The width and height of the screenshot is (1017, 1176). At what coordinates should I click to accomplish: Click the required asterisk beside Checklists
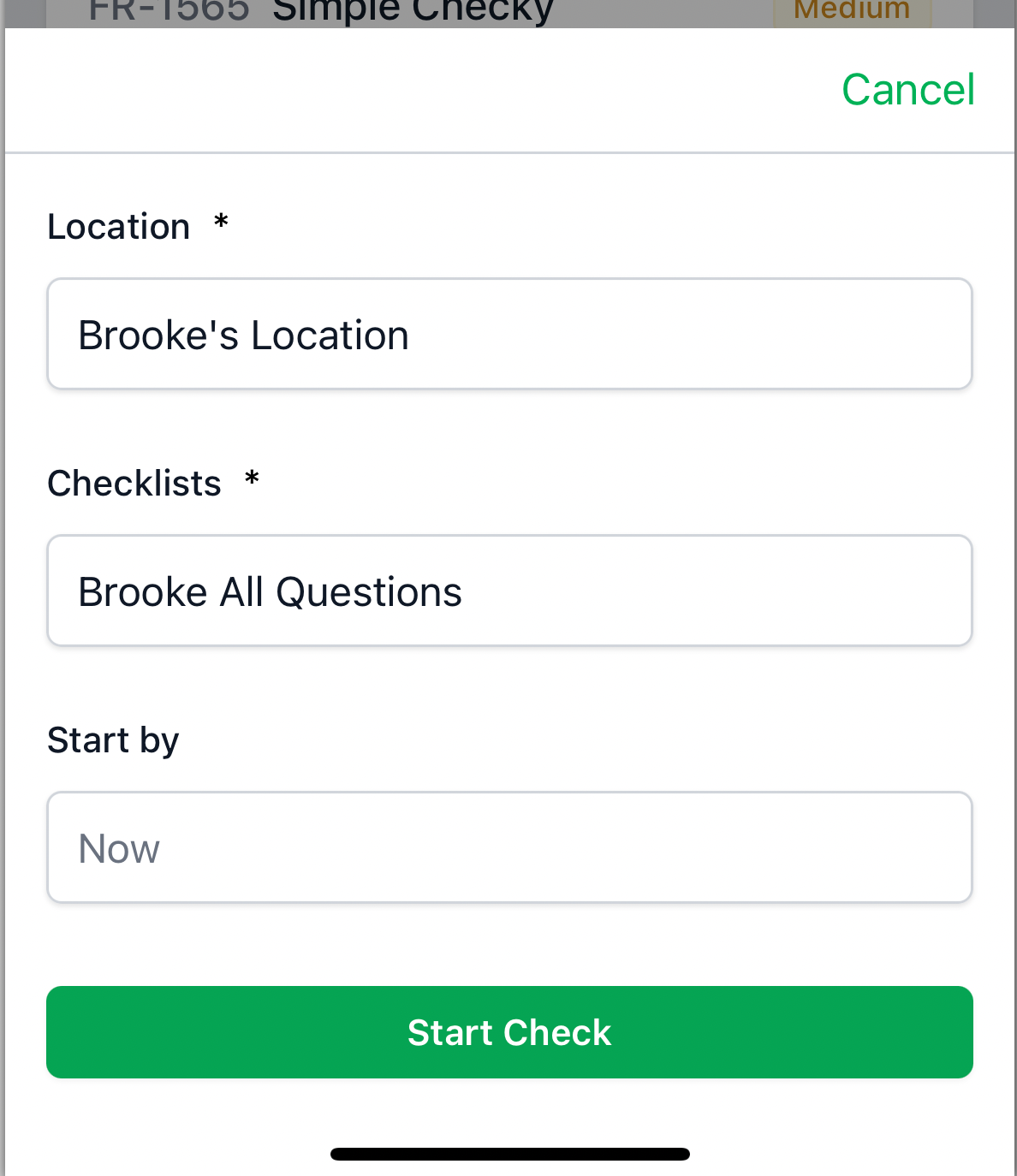pos(252,478)
